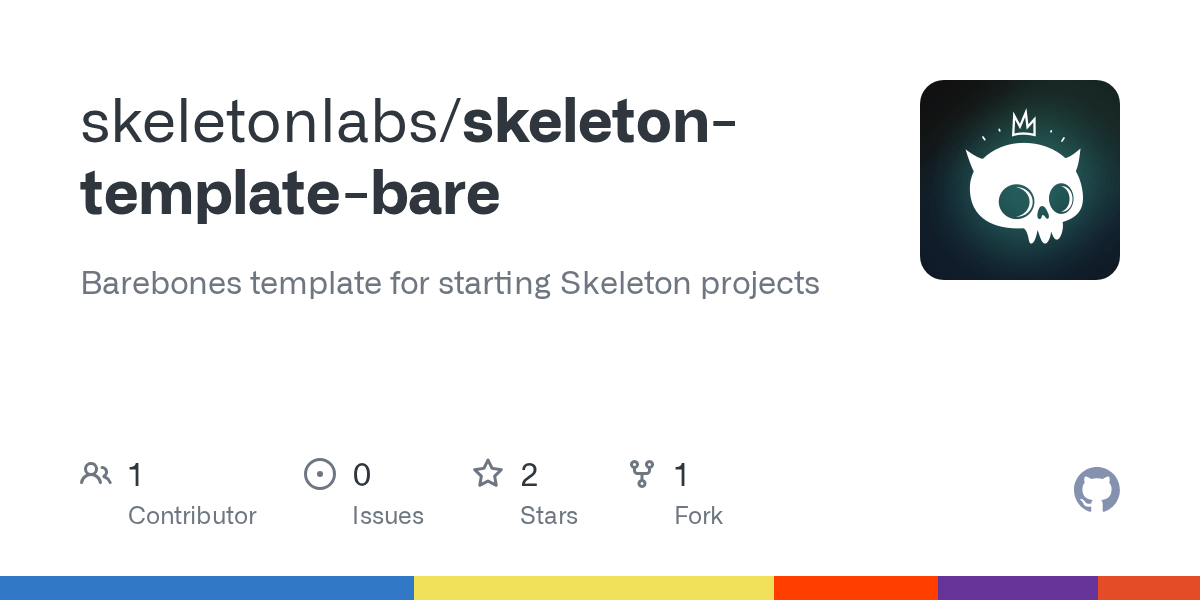Click the issues count number 0
1200x600 pixels.
click(362, 475)
